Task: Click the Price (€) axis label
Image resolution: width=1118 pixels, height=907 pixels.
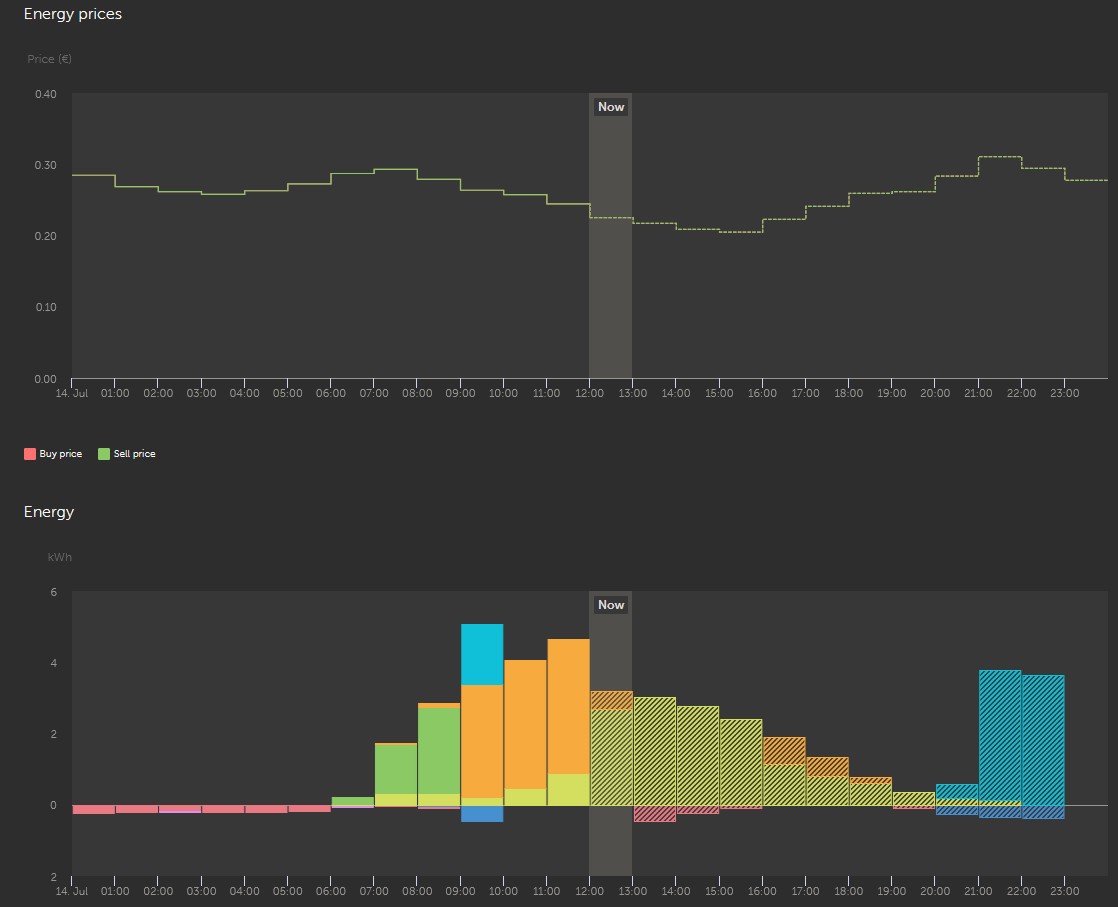Action: [x=48, y=59]
